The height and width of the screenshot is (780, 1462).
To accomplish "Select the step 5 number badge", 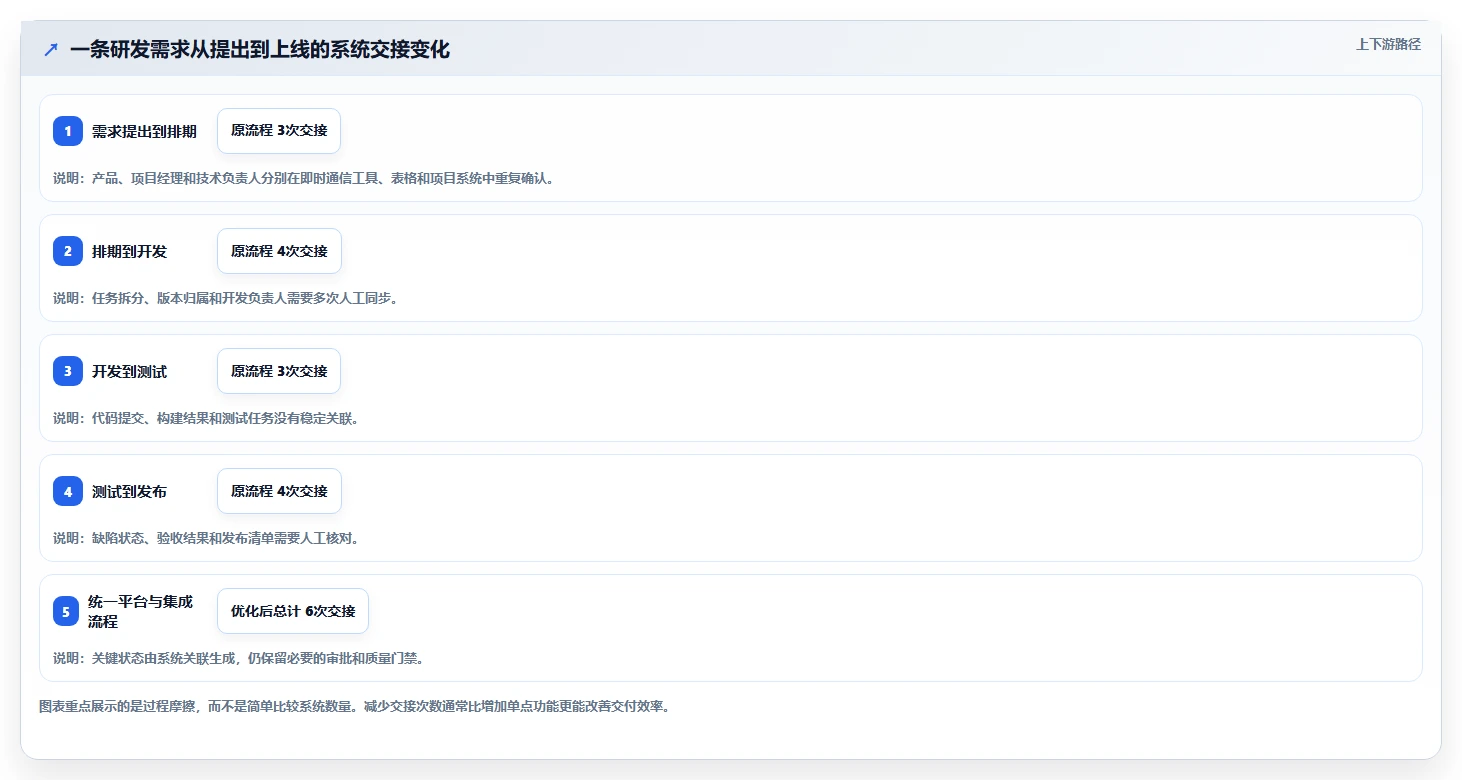I will pos(66,611).
